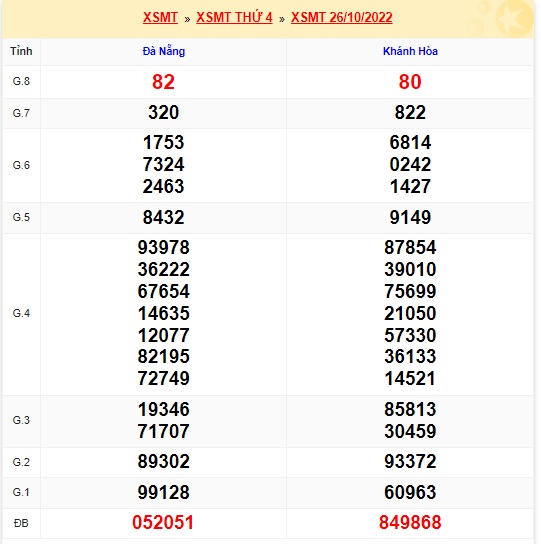Click G.4 number 75699
The image size is (541, 544).
410,291
